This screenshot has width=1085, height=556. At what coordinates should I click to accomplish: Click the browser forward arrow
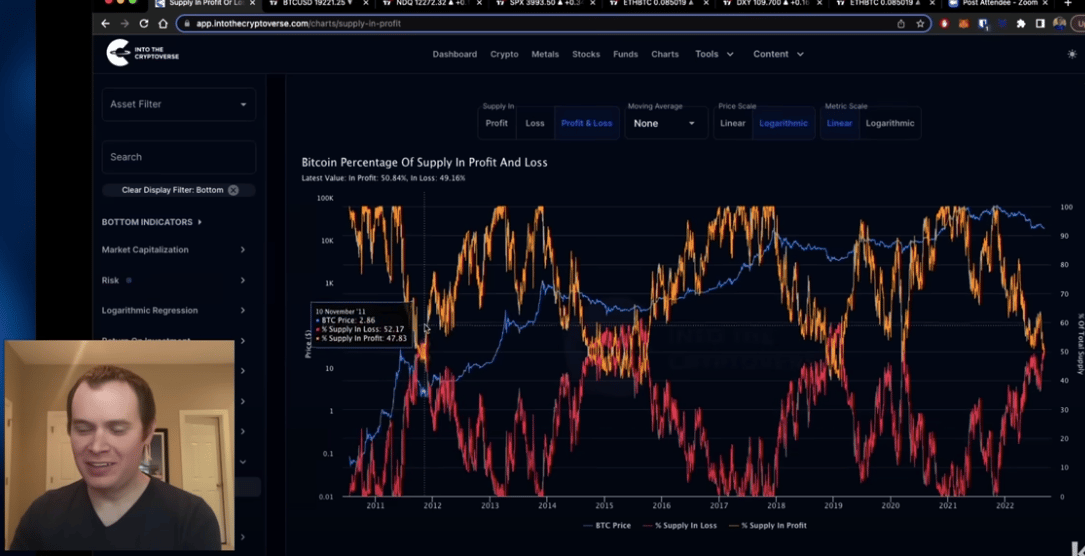tap(124, 24)
